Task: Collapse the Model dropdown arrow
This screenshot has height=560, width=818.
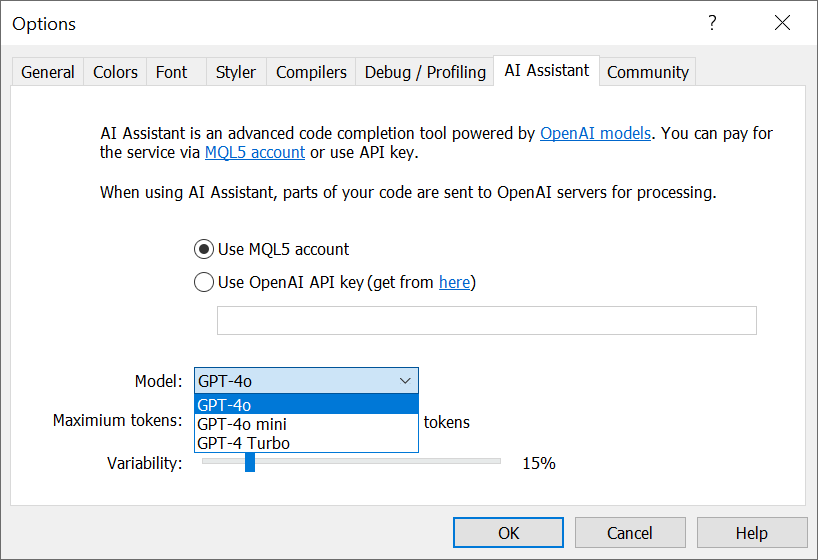Action: pyautogui.click(x=405, y=381)
